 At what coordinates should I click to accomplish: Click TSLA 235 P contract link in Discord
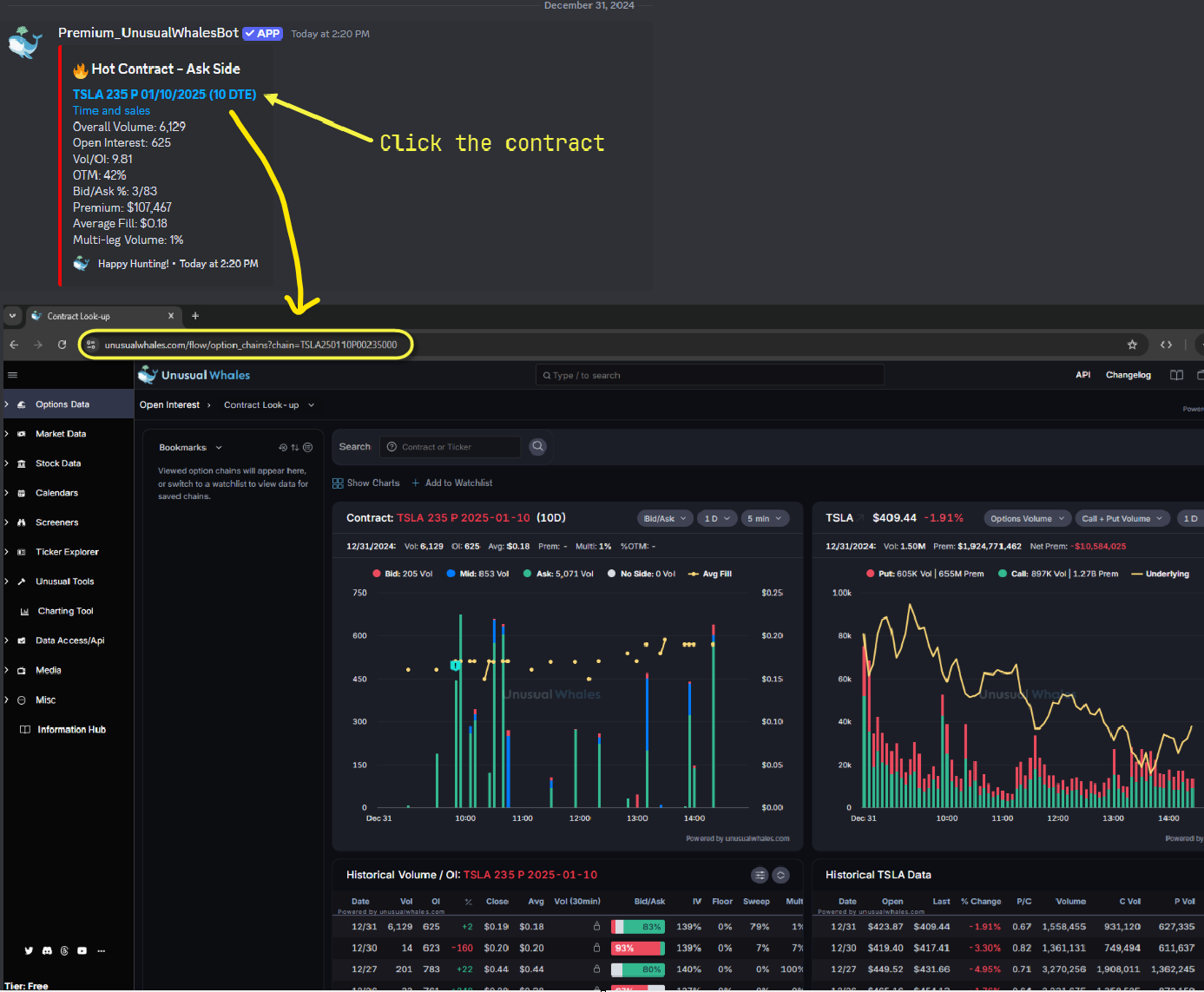pos(164,94)
